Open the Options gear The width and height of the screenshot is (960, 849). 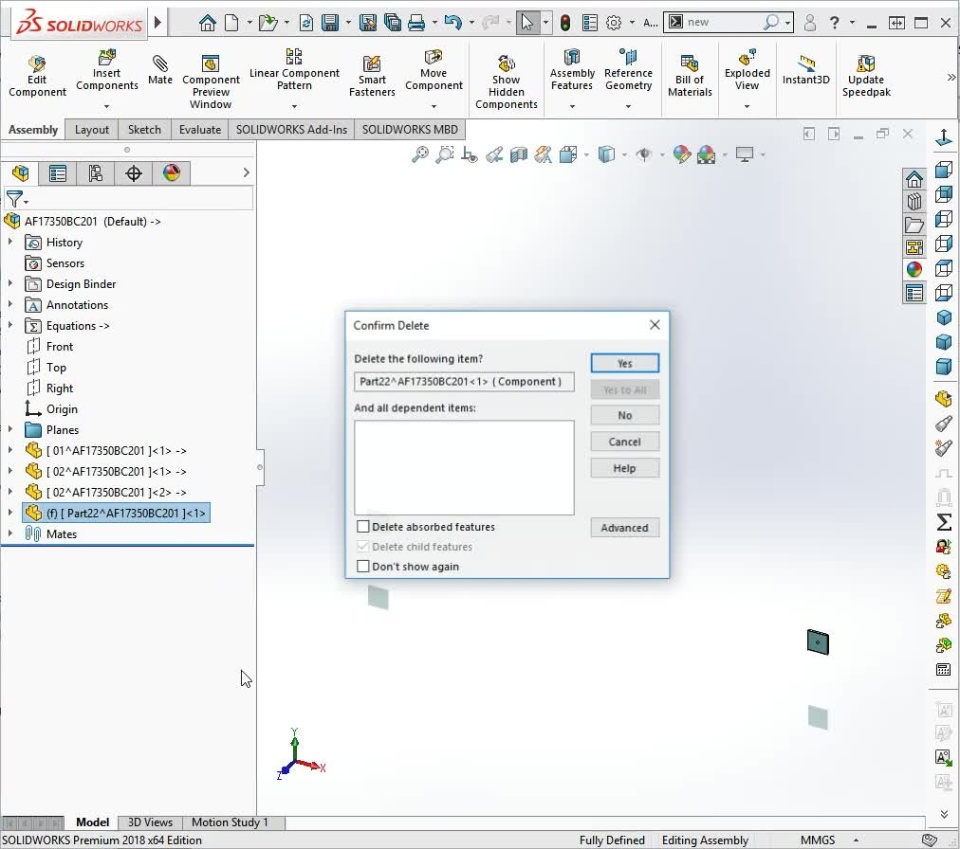click(x=613, y=23)
